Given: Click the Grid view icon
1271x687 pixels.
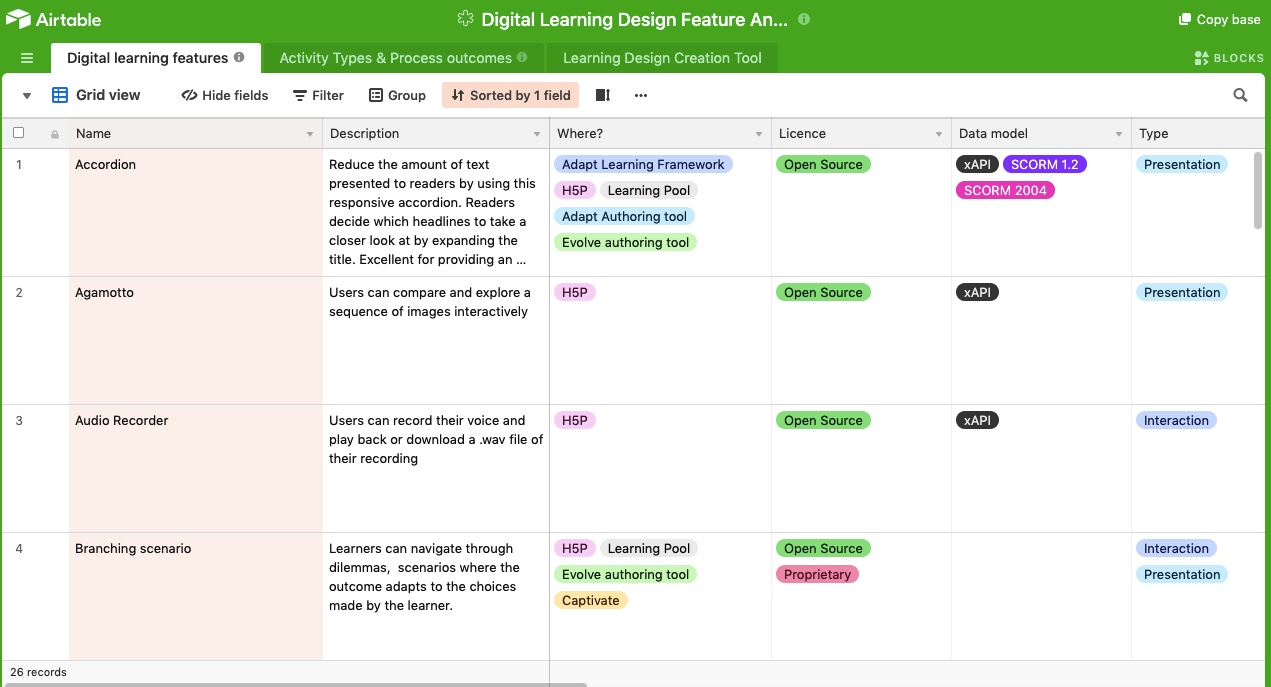Looking at the screenshot, I should [x=58, y=94].
